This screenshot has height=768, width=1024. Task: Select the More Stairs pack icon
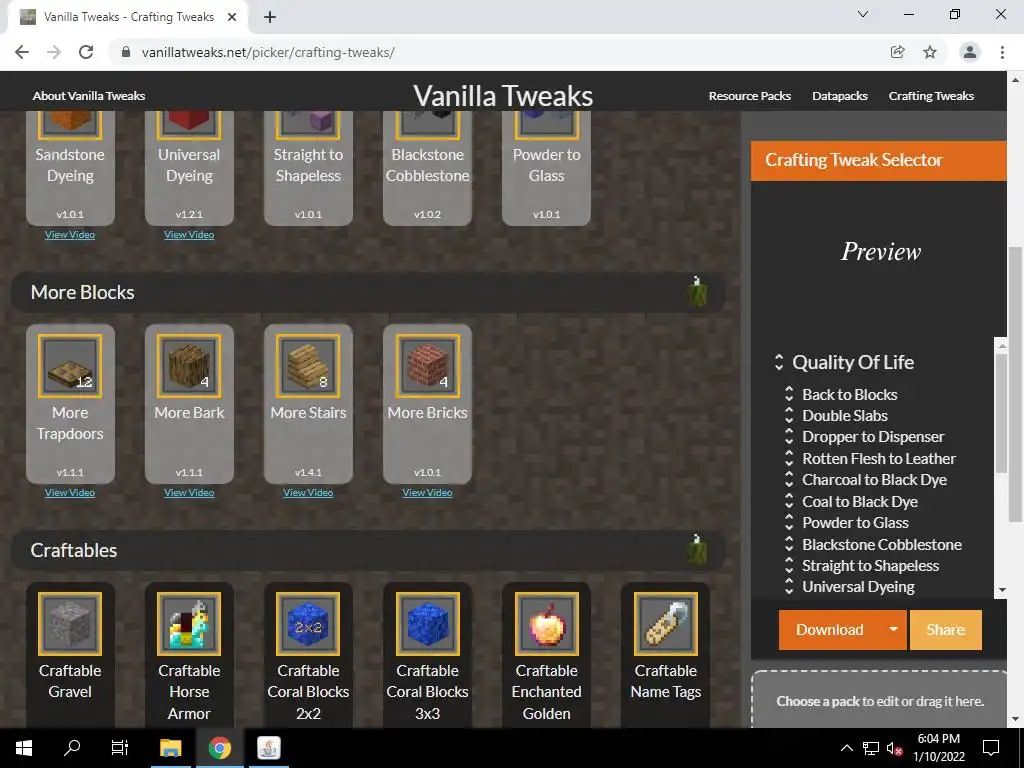(308, 366)
